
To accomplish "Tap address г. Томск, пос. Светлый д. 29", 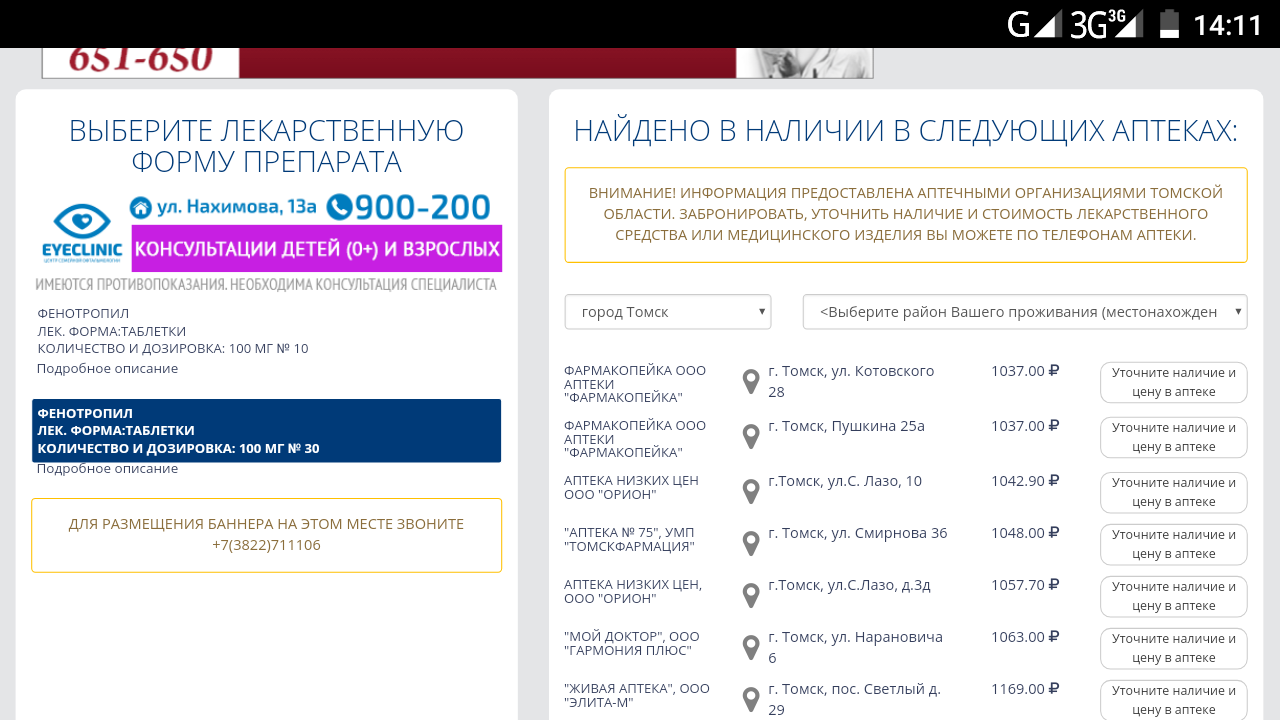I will tap(854, 699).
